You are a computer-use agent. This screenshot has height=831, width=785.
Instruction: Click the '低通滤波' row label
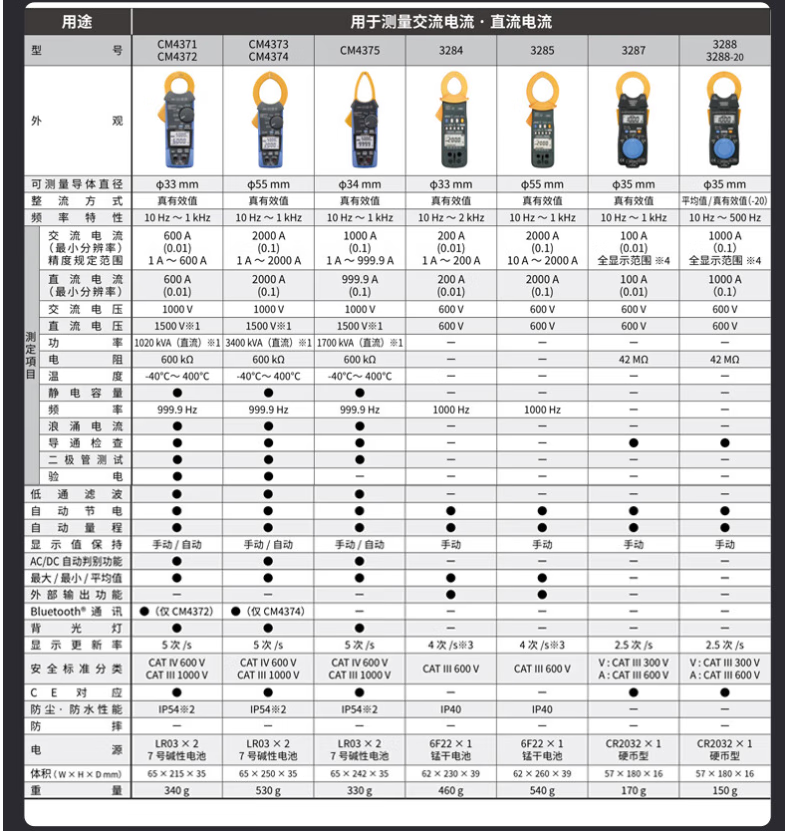77,494
